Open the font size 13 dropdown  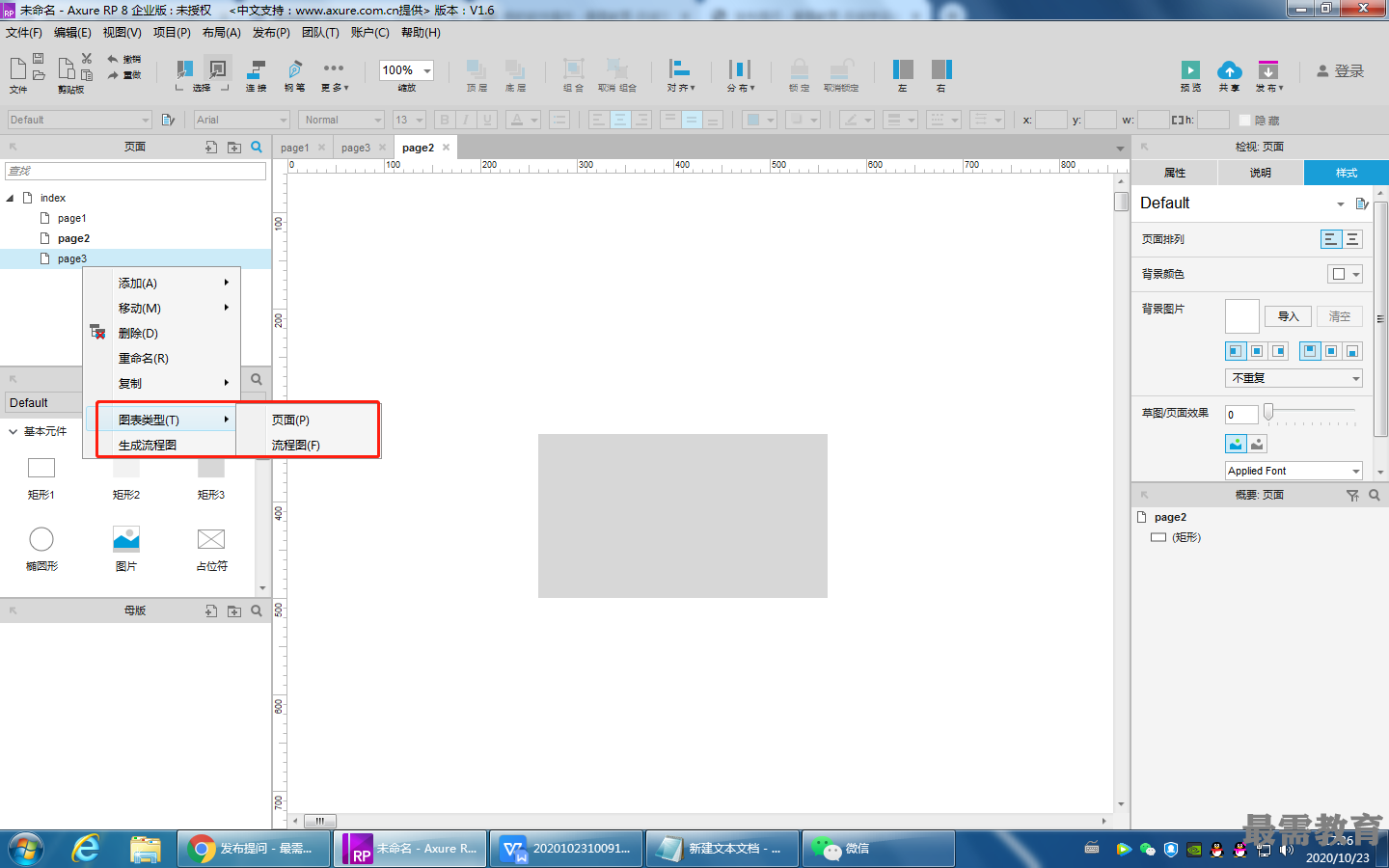[x=420, y=121]
